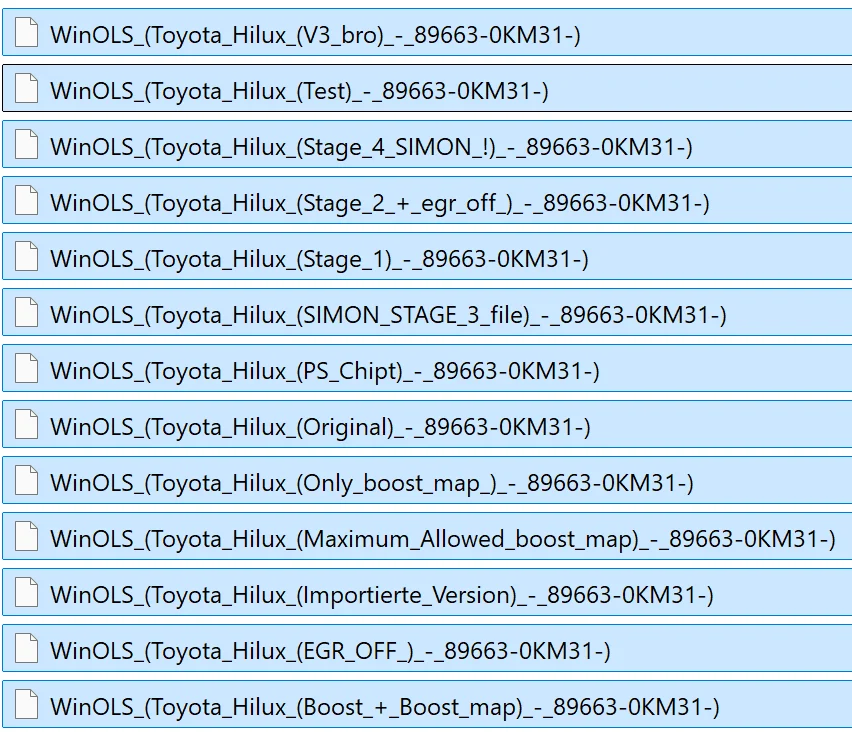852x732 pixels.
Task: Click the file icon of the Boost_+_Boost_map file
Action: [x=26, y=704]
